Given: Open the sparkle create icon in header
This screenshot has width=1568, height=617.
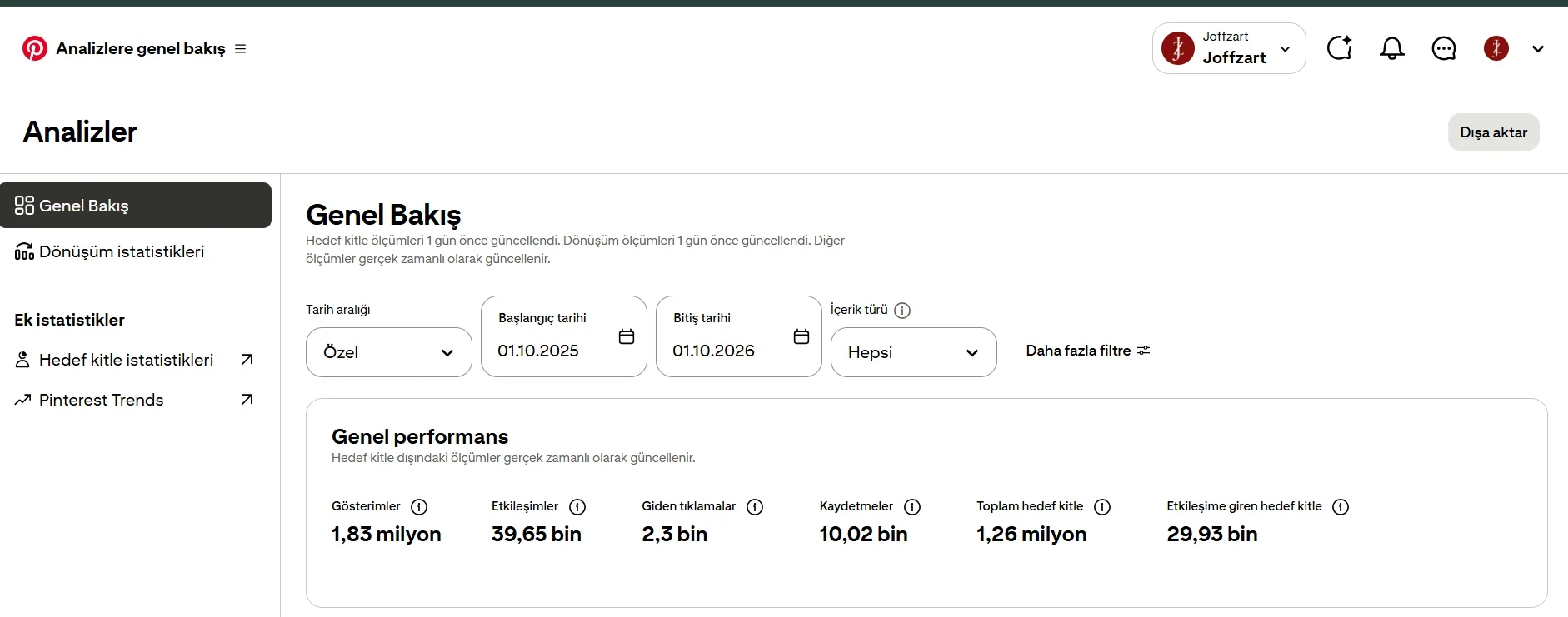Looking at the screenshot, I should pyautogui.click(x=1340, y=48).
